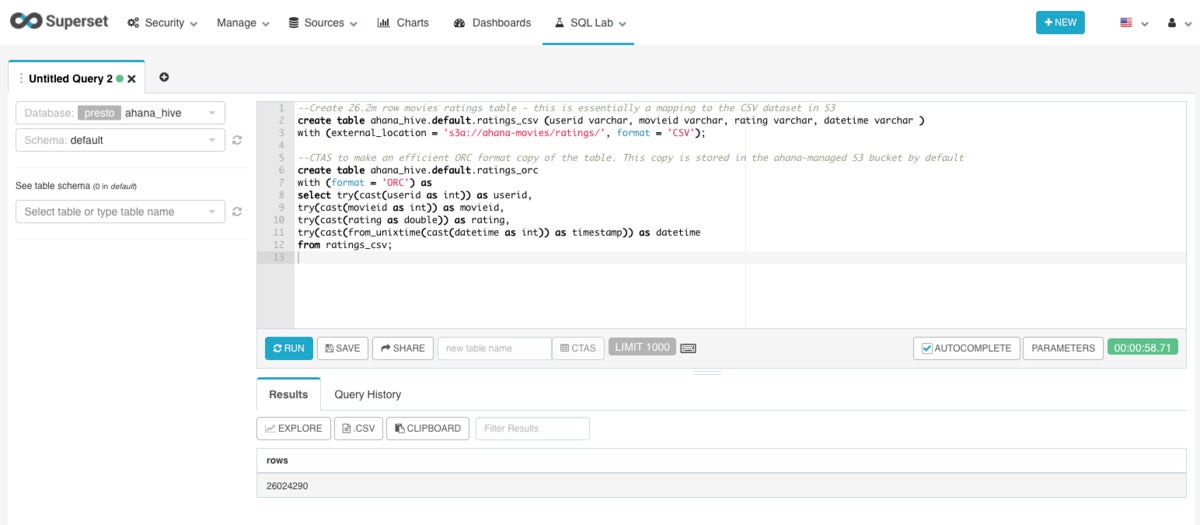Viewport: 1200px width, 525px height.
Task: Copy results to CLIPBOARD
Action: tap(427, 428)
